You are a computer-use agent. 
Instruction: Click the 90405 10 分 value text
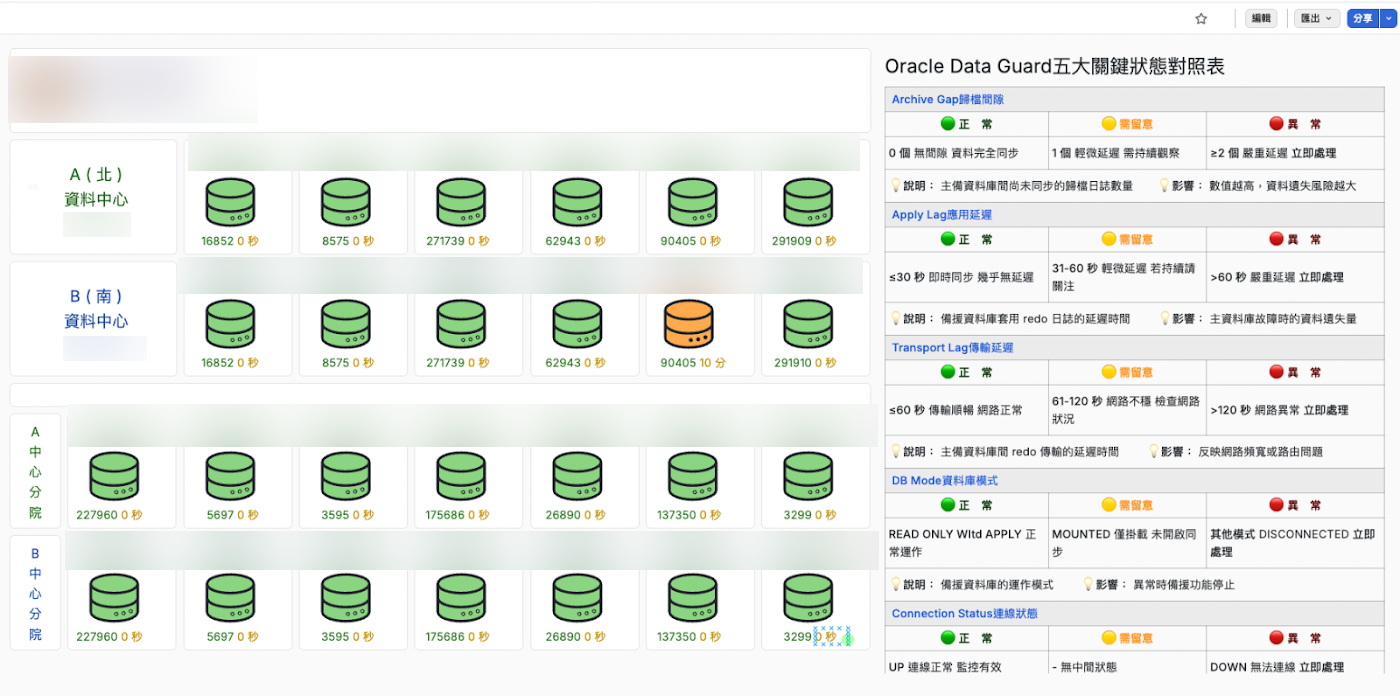click(693, 363)
